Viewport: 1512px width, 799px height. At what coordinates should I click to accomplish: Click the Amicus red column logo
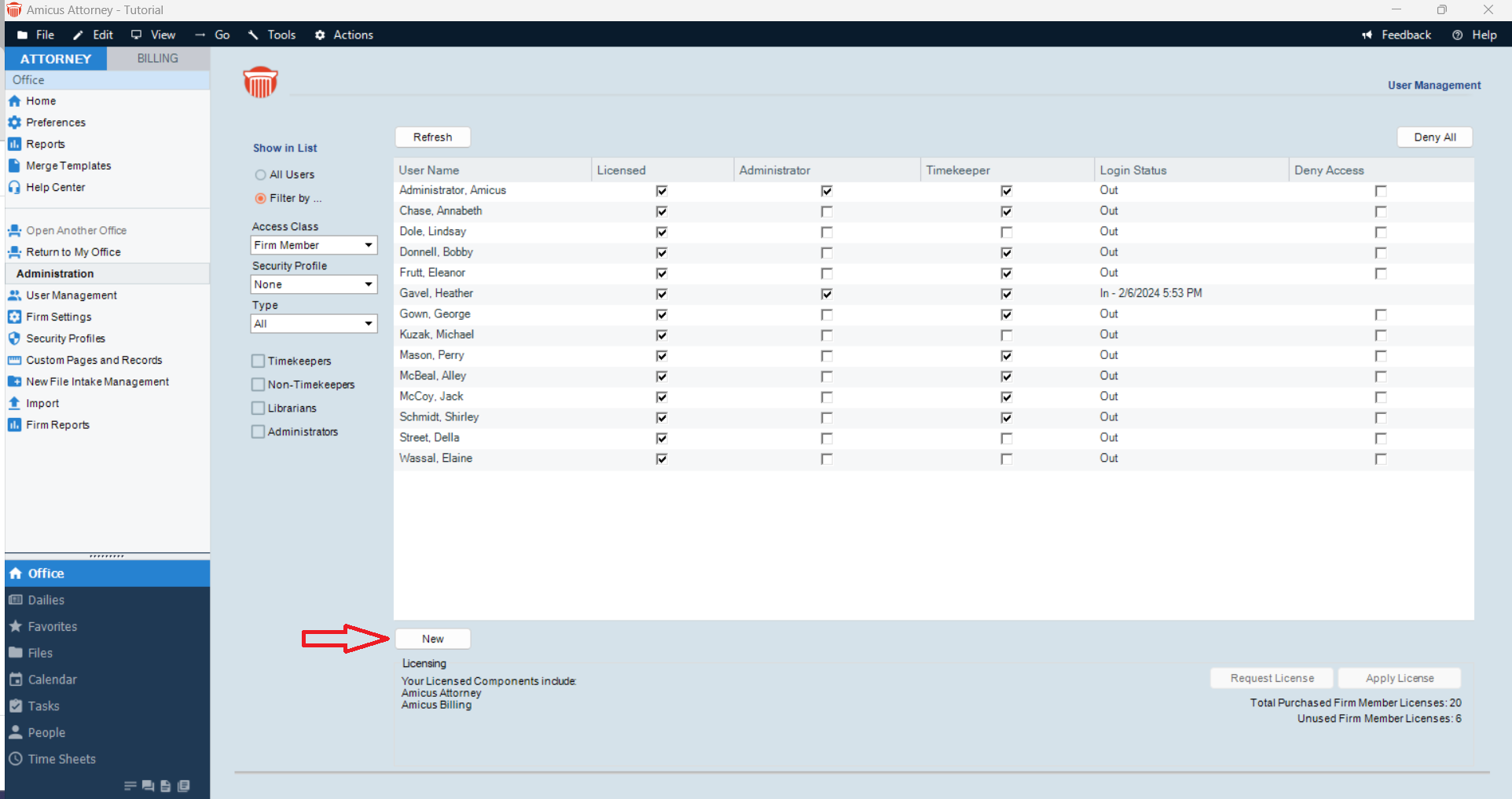(261, 82)
